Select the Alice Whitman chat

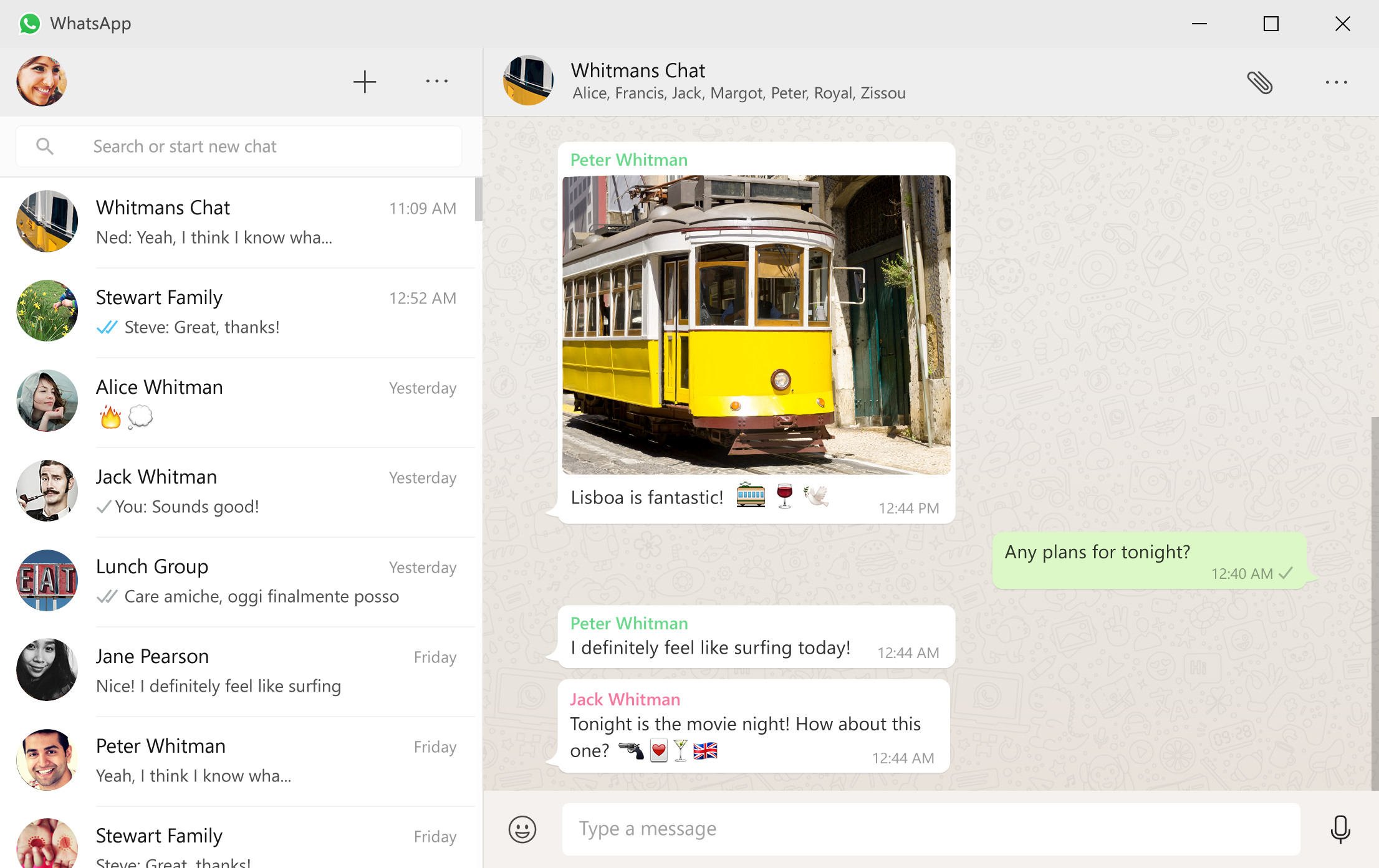239,401
